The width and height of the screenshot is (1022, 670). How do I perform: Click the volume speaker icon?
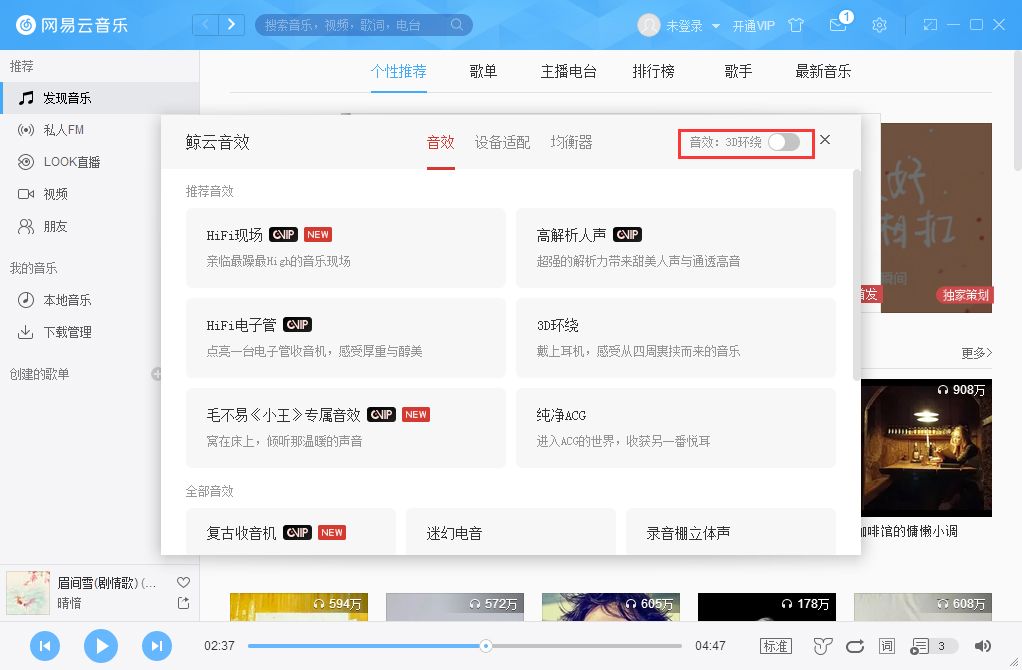[x=982, y=646]
